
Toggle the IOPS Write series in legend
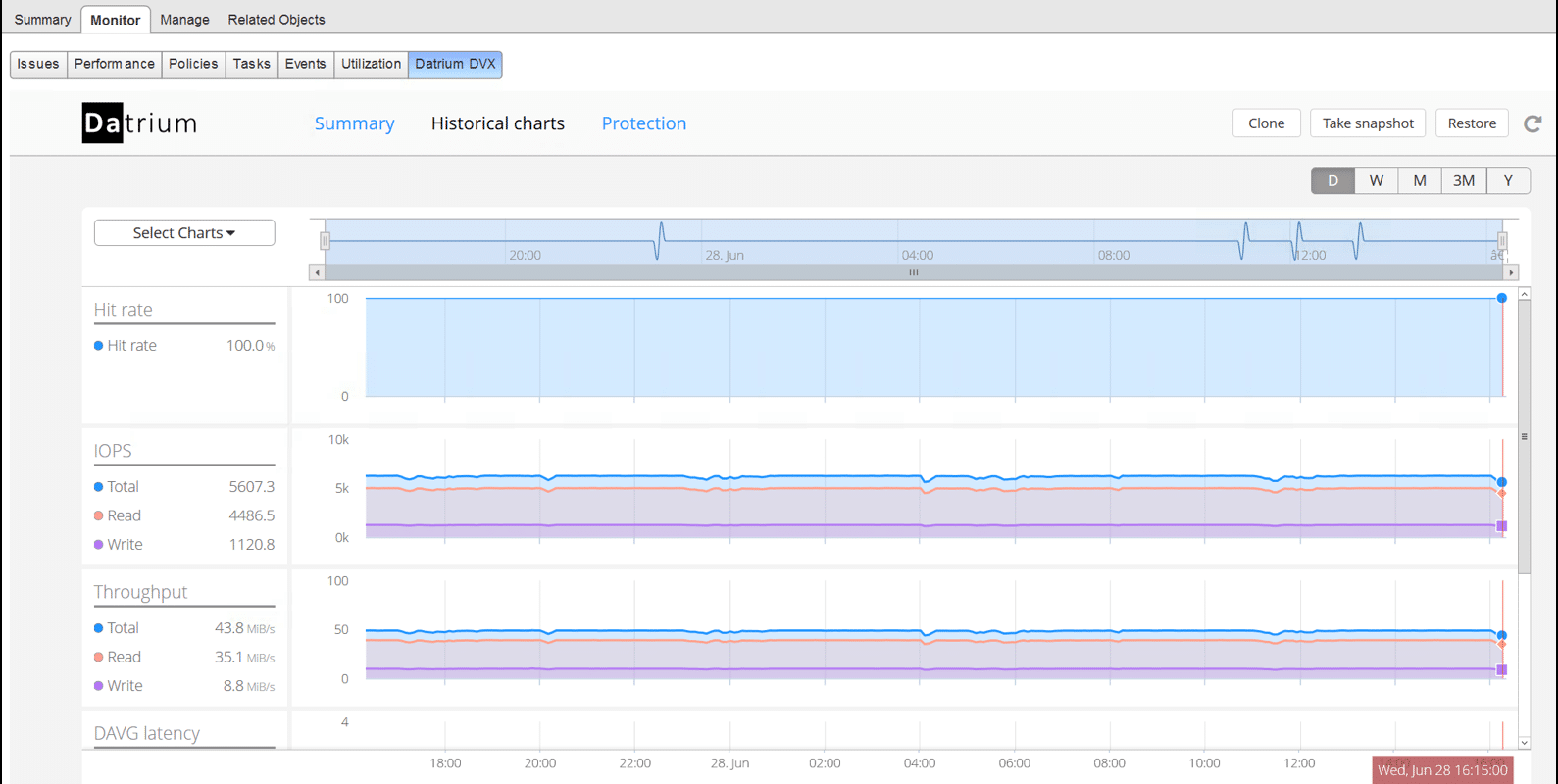pyautogui.click(x=119, y=545)
